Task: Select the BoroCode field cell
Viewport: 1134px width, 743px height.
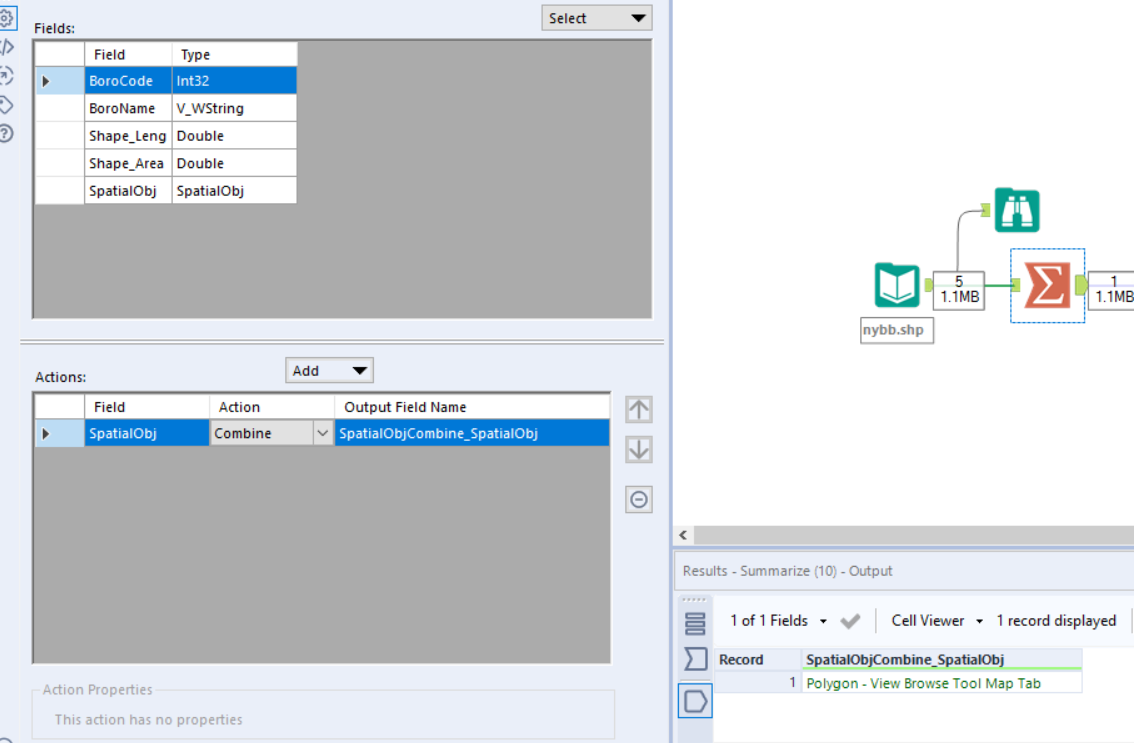Action: coord(128,81)
